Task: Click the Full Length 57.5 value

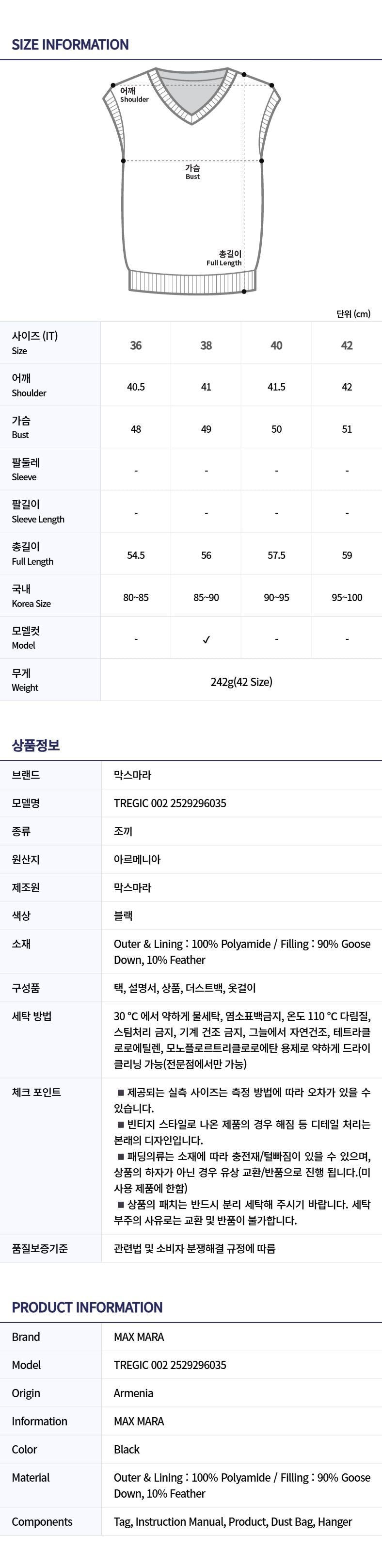Action: (x=276, y=555)
